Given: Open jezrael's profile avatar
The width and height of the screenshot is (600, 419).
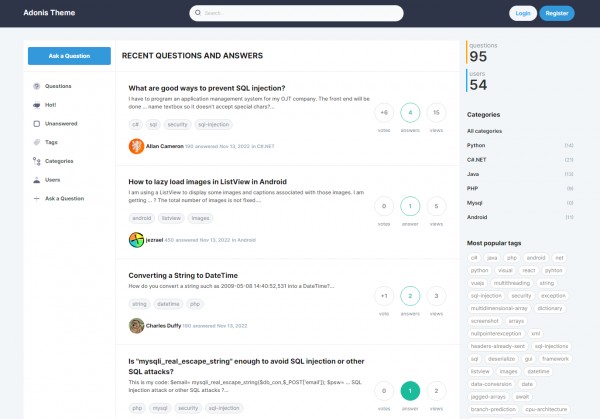Looking at the screenshot, I should click(136, 240).
